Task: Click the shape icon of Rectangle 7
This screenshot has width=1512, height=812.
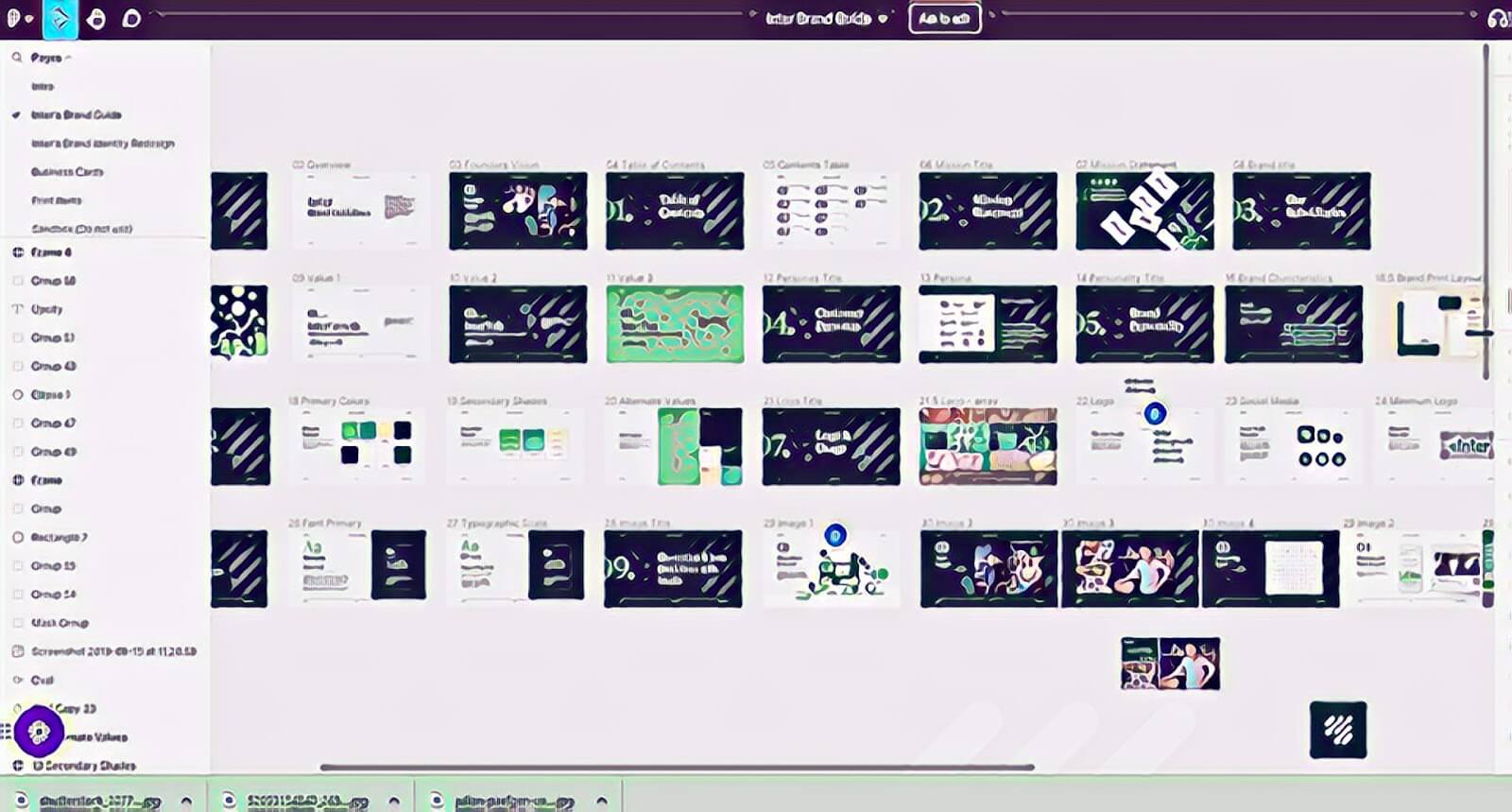Action: click(17, 537)
